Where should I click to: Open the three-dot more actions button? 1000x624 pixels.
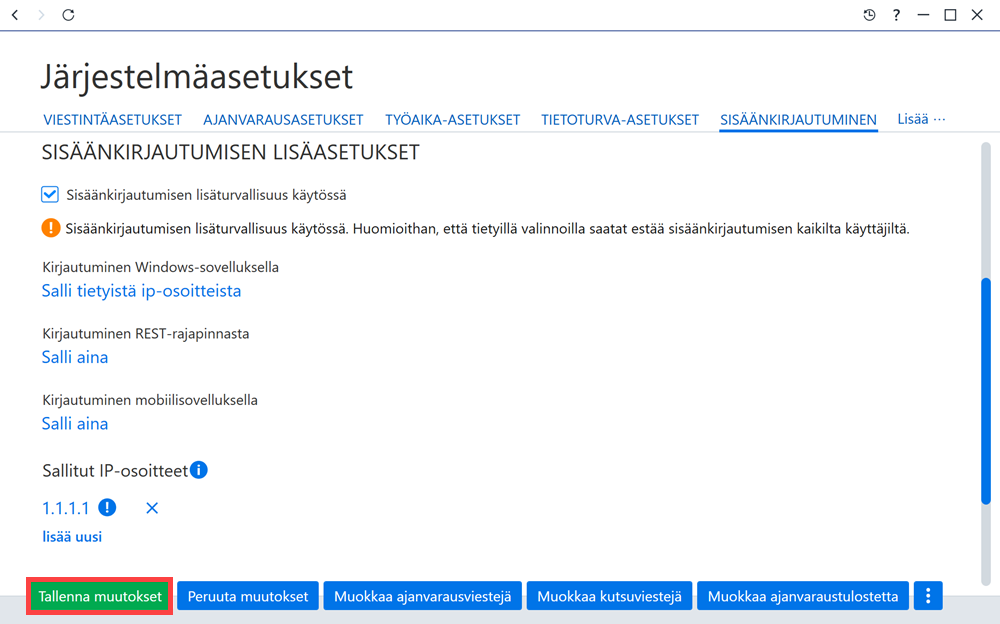[928, 596]
